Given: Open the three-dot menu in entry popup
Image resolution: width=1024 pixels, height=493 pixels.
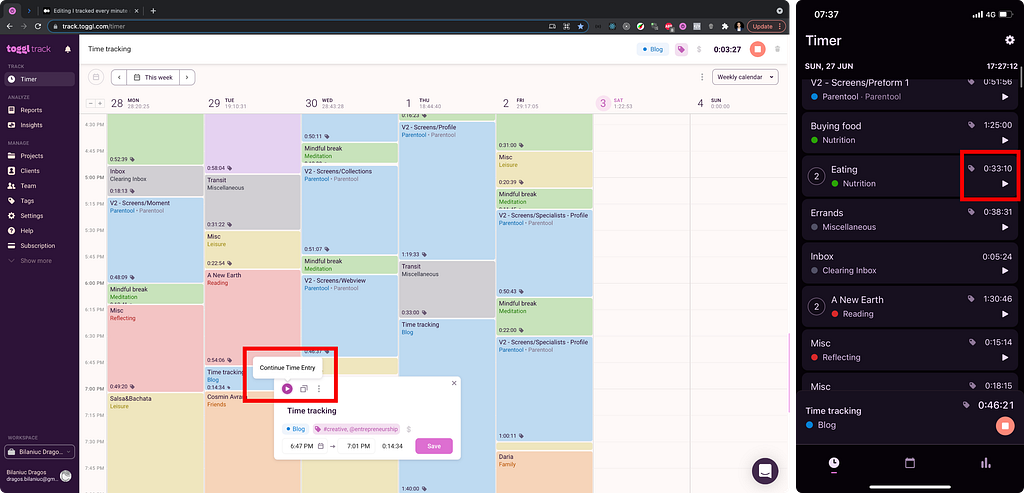Looking at the screenshot, I should coord(319,389).
